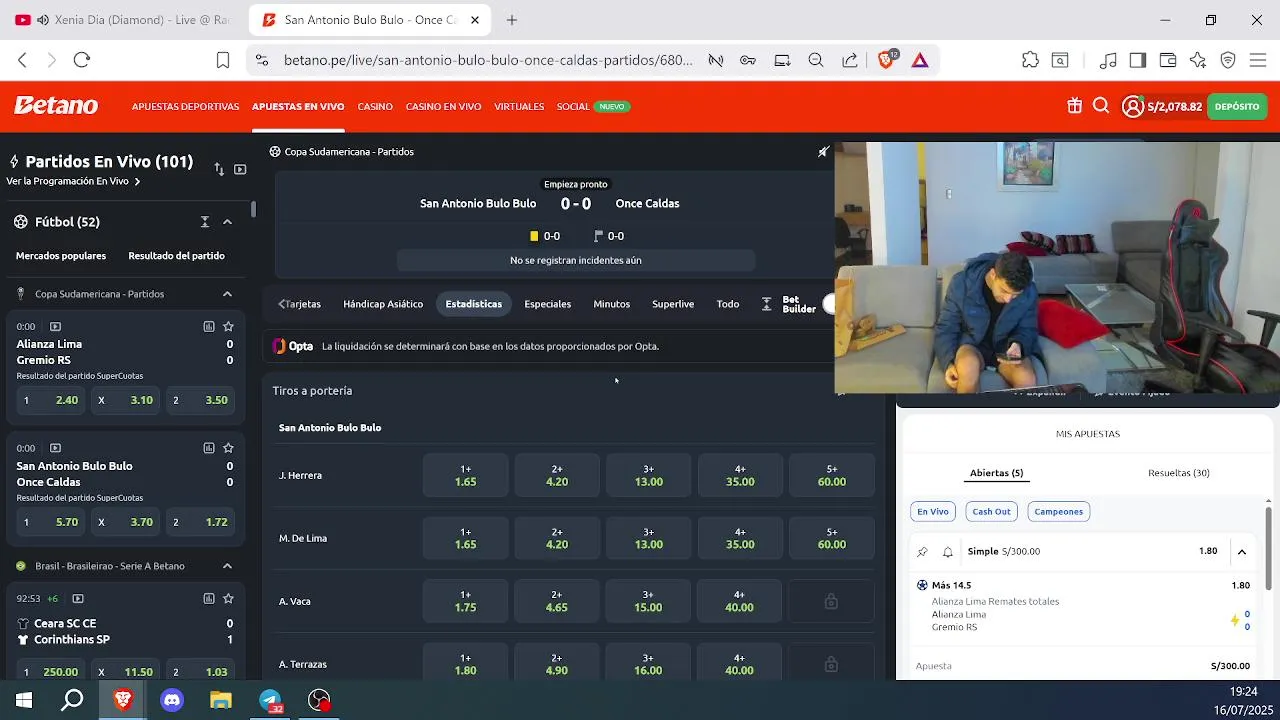Select Resultado del partido filter

click(x=176, y=256)
